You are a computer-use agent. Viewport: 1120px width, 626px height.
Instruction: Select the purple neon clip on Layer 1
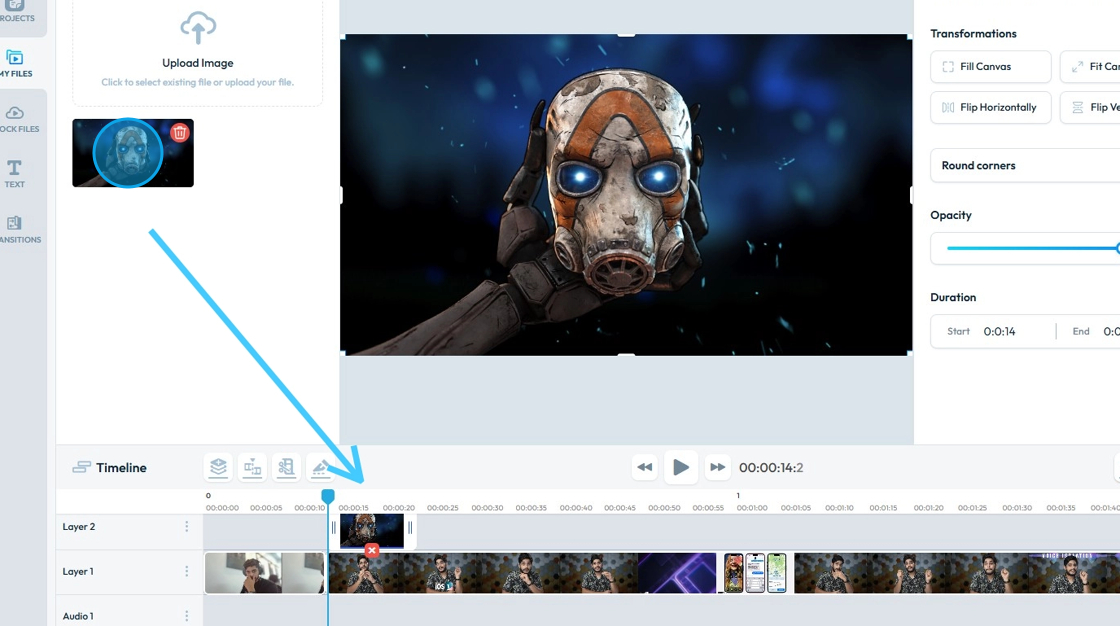(676, 573)
